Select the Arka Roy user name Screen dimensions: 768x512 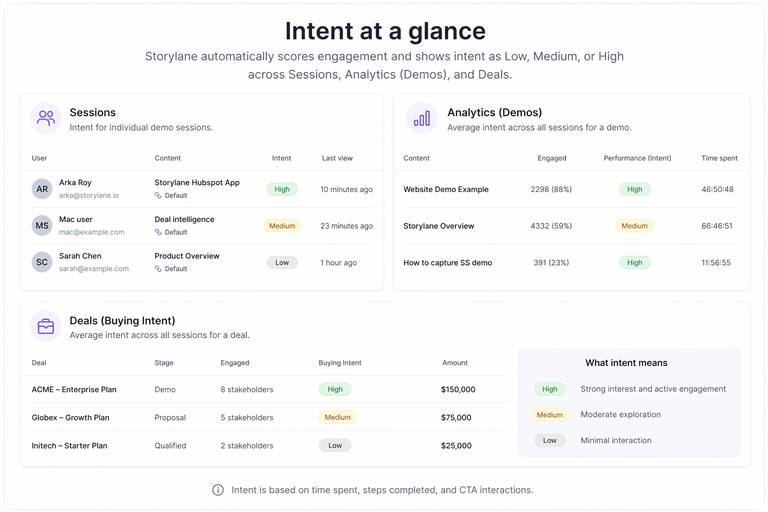point(75,182)
